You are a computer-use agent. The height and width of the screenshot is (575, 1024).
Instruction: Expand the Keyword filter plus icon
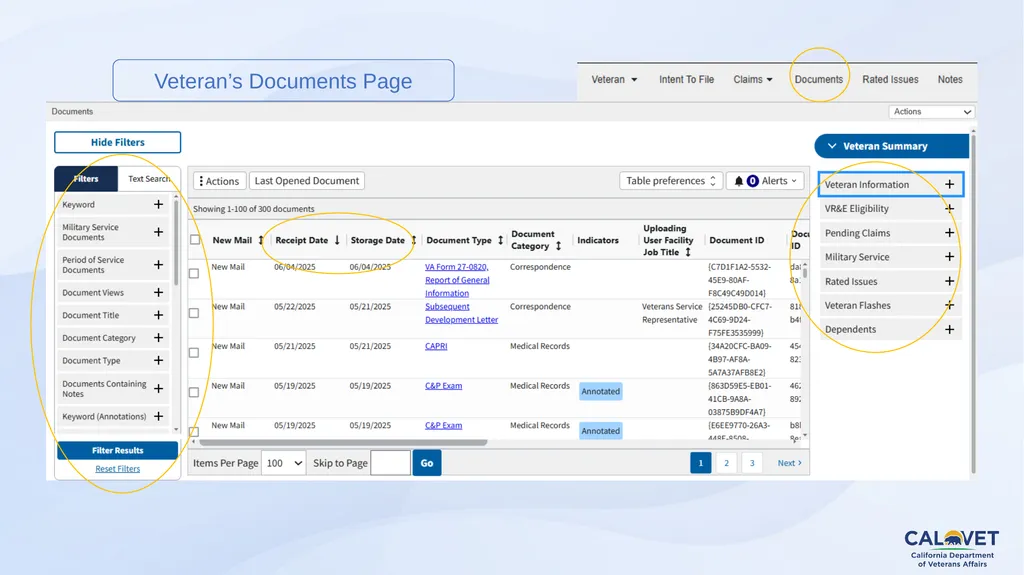158,205
